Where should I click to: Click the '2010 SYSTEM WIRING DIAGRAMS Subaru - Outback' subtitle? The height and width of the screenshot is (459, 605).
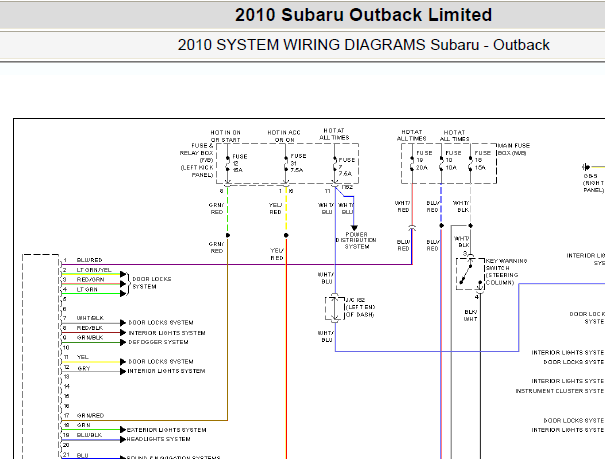point(363,45)
